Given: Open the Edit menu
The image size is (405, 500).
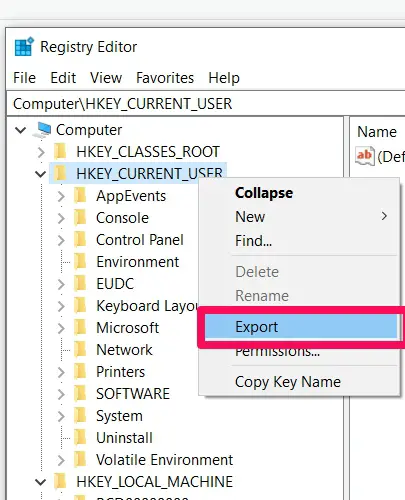Looking at the screenshot, I should pyautogui.click(x=63, y=78).
